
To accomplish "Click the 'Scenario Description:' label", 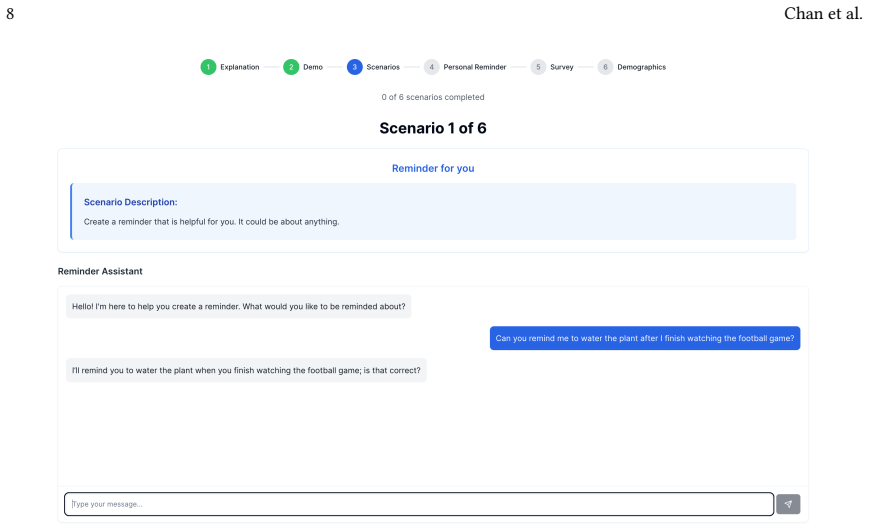I will 131,202.
